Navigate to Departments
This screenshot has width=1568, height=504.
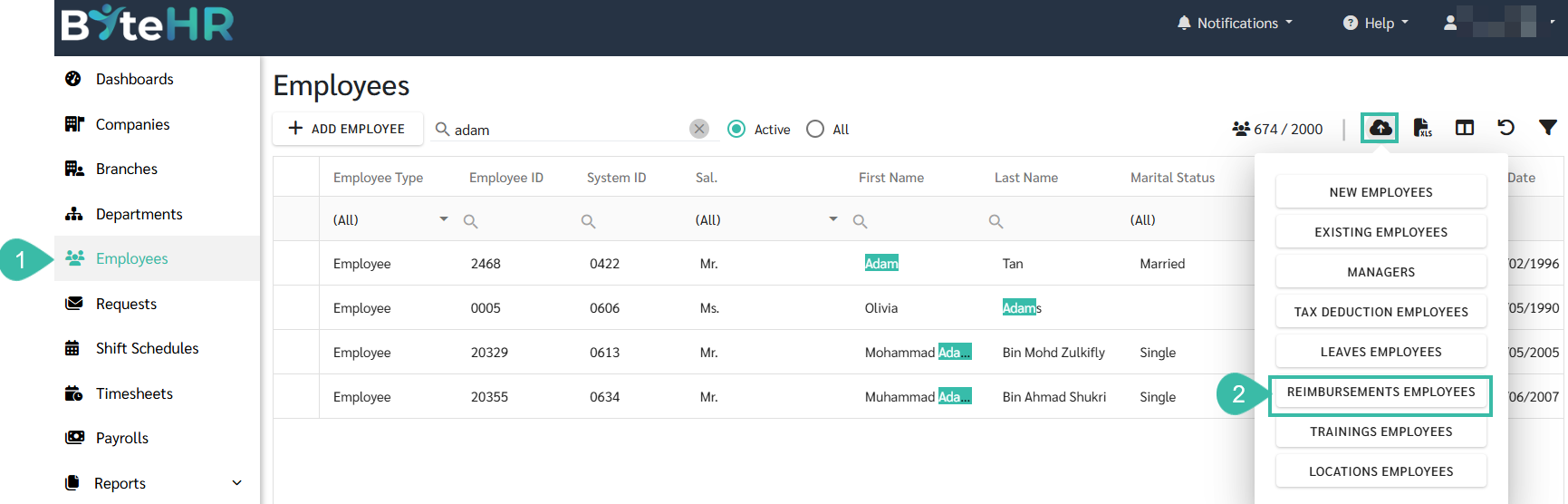point(139,214)
